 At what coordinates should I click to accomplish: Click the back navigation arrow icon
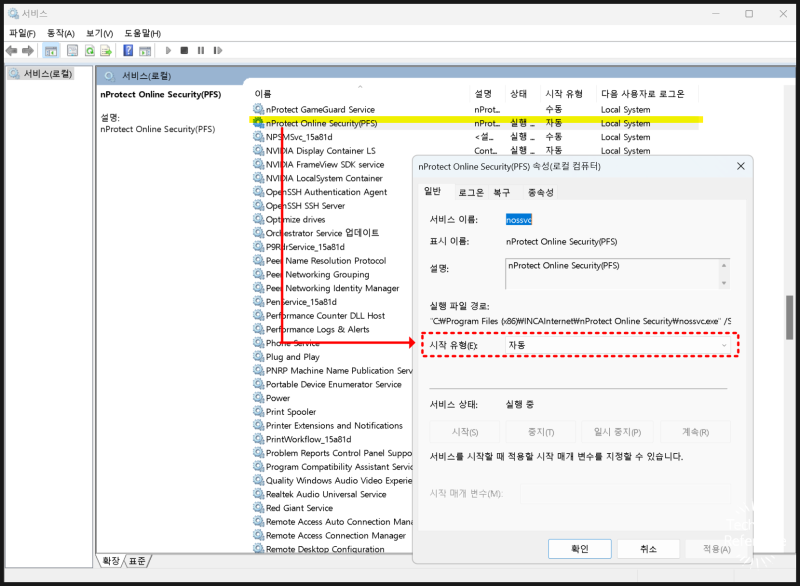[10, 50]
